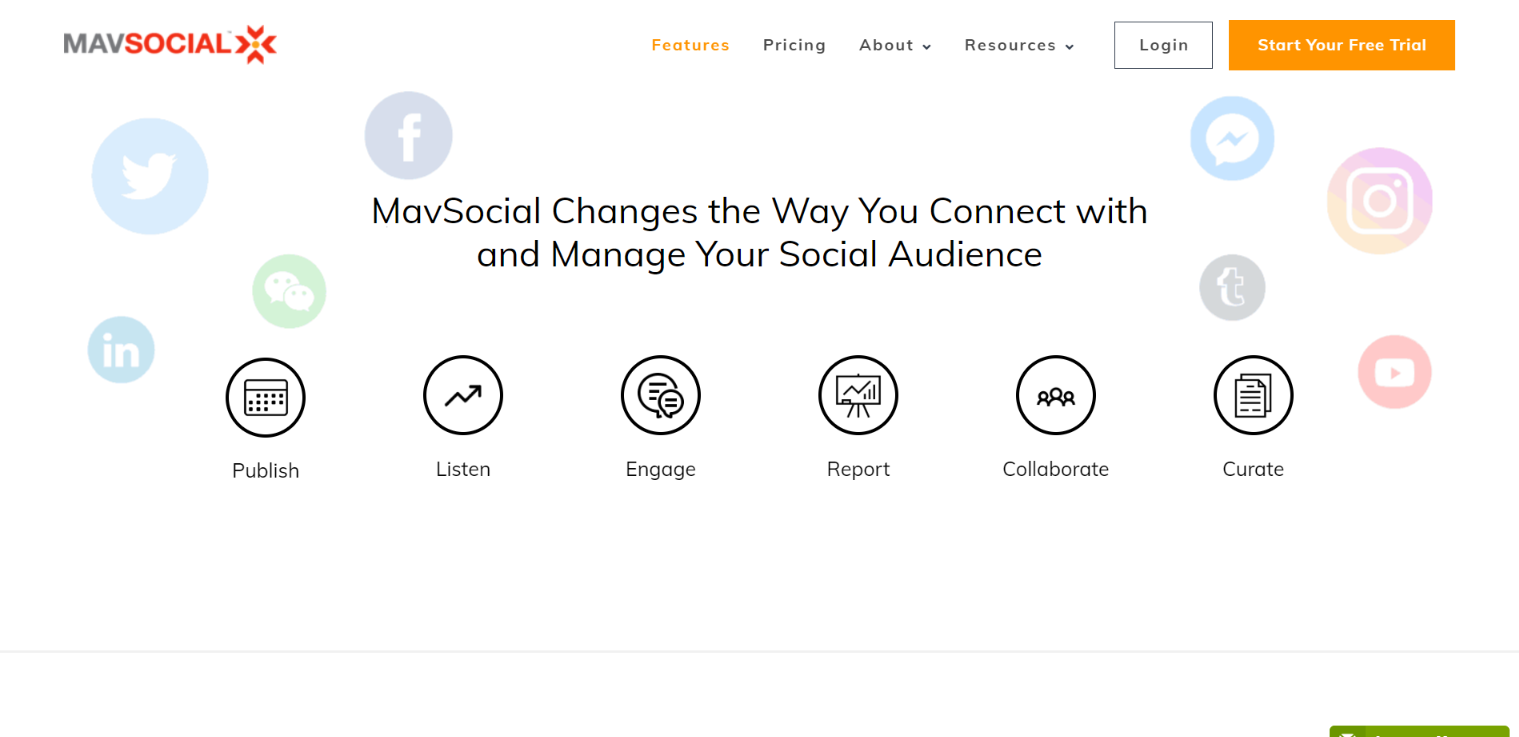Click the Report presentation chart icon

858,395
